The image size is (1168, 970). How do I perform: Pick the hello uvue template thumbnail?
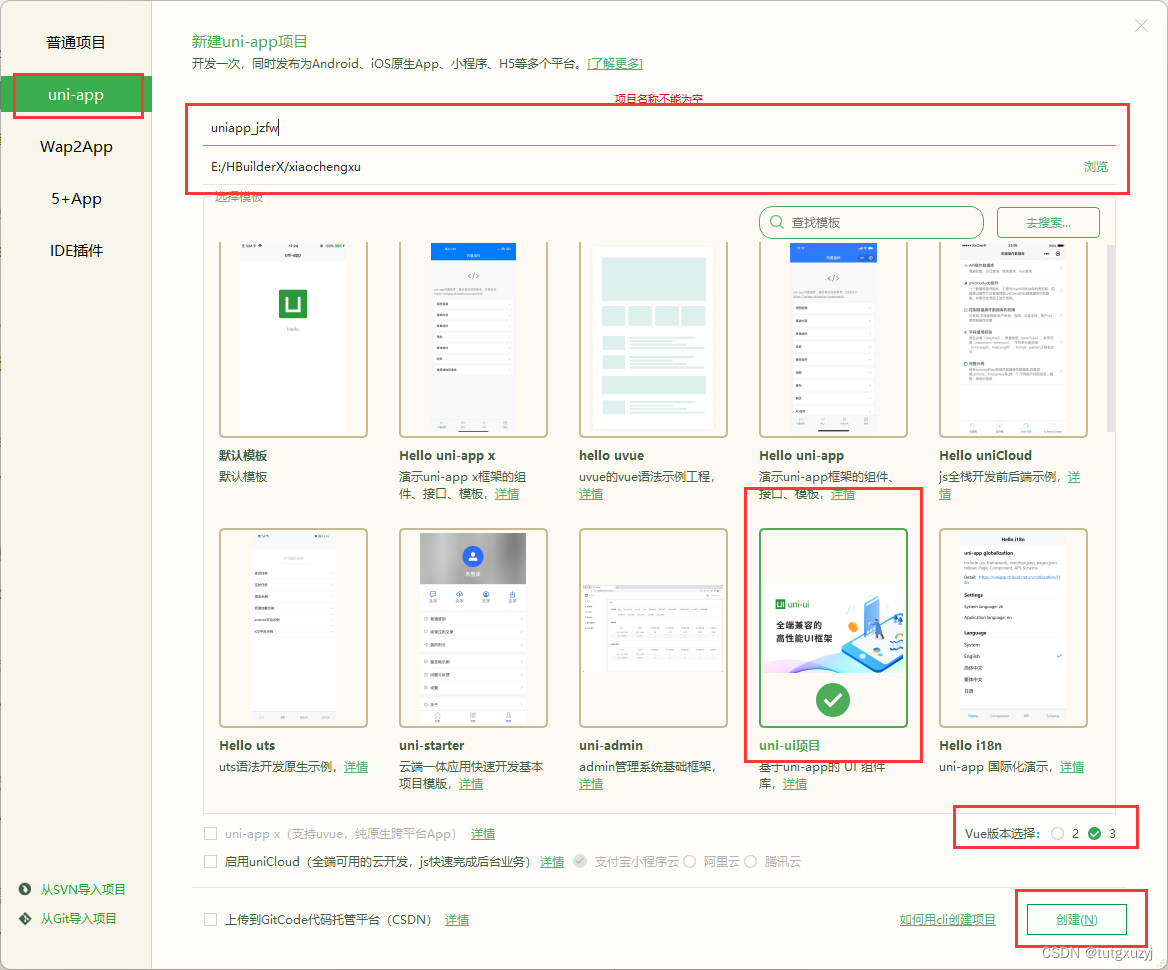pyautogui.click(x=653, y=338)
